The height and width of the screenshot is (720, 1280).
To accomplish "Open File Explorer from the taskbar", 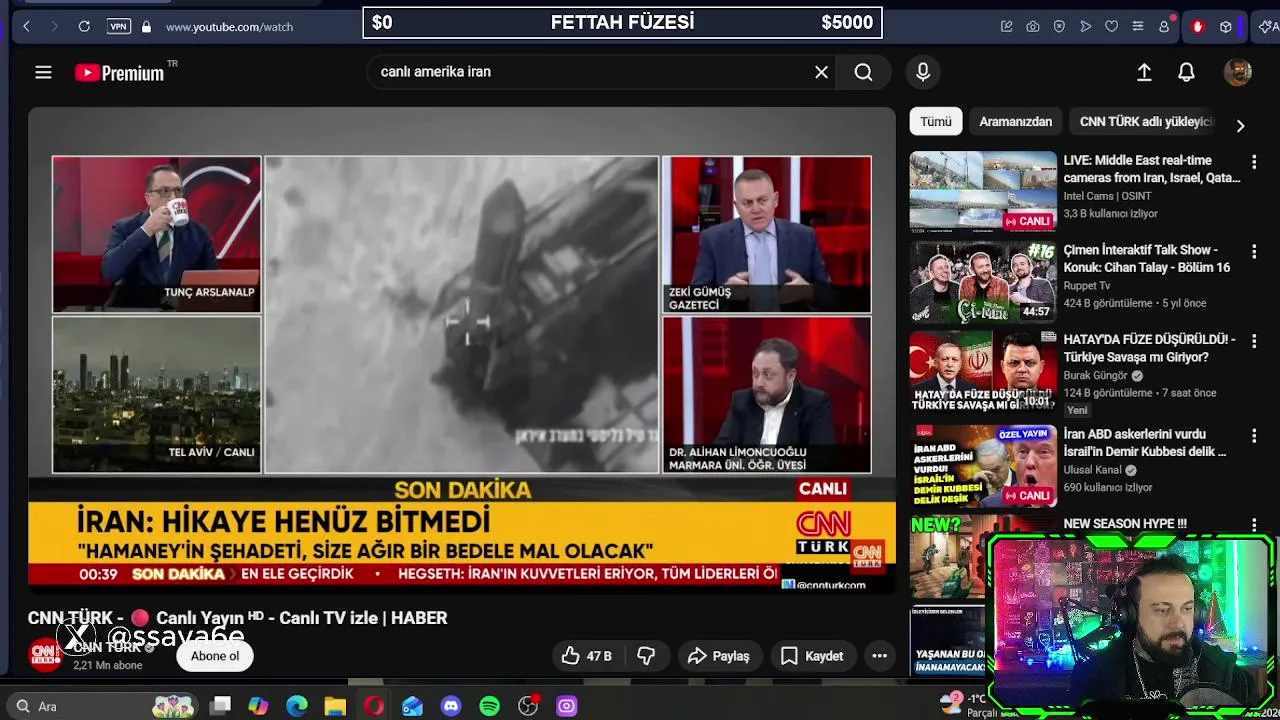I will (335, 706).
